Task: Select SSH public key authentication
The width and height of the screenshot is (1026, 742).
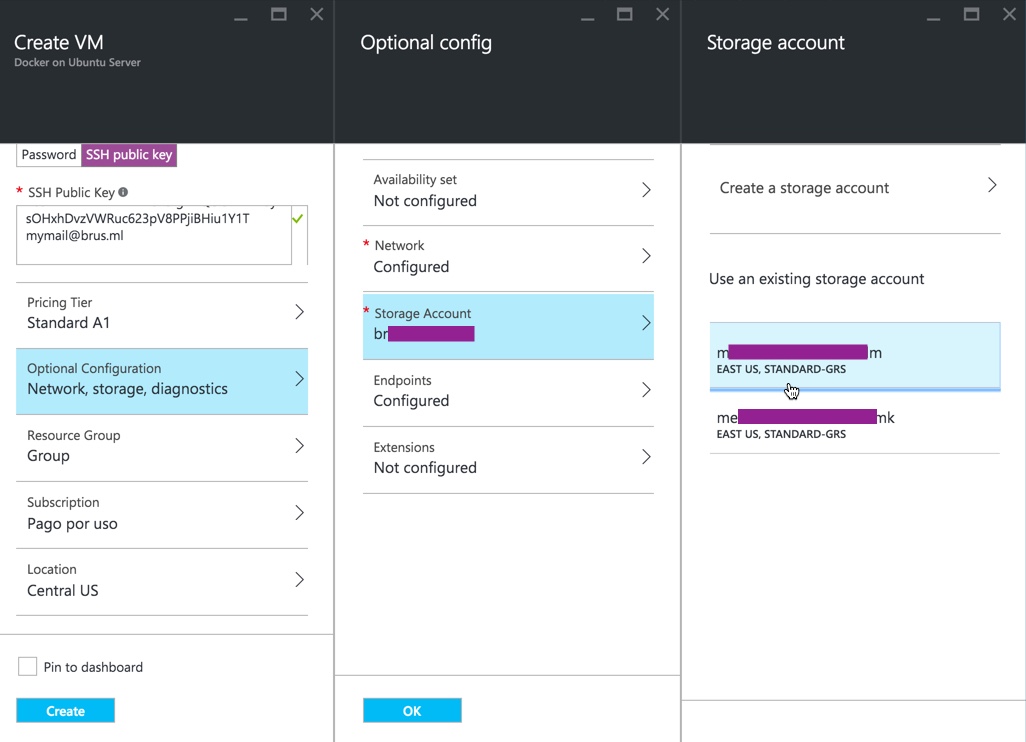Action: point(129,155)
